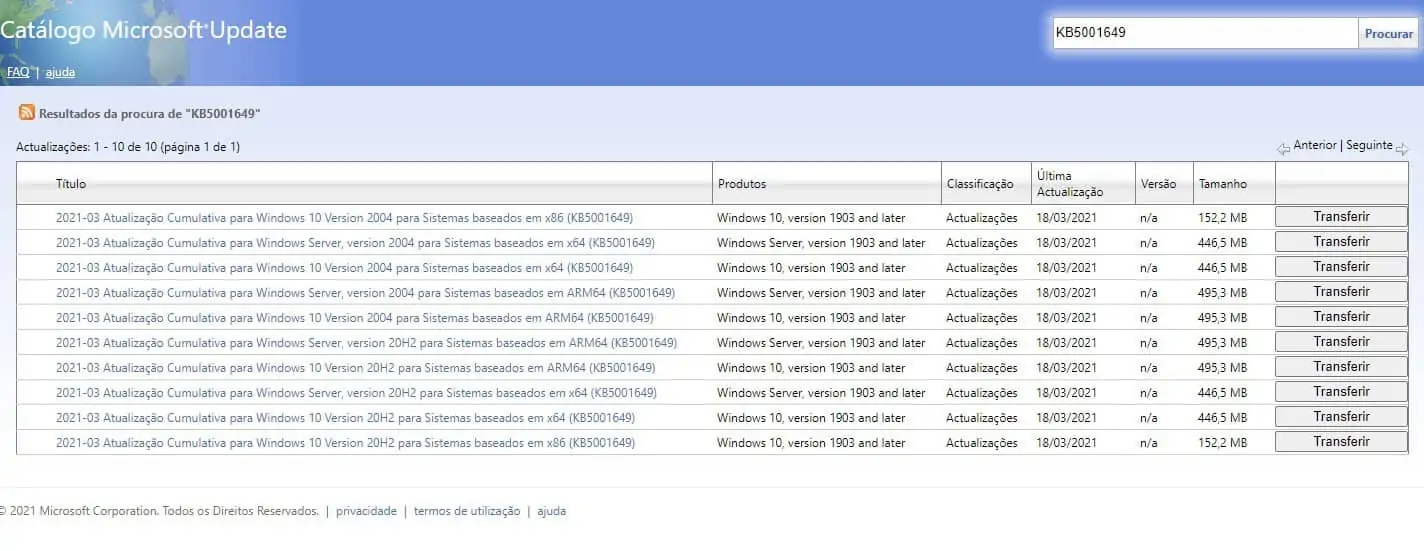Image resolution: width=1424 pixels, height=551 pixels.
Task: Click Transferir for Windows 10 2004 x86 update
Action: tap(1341, 216)
